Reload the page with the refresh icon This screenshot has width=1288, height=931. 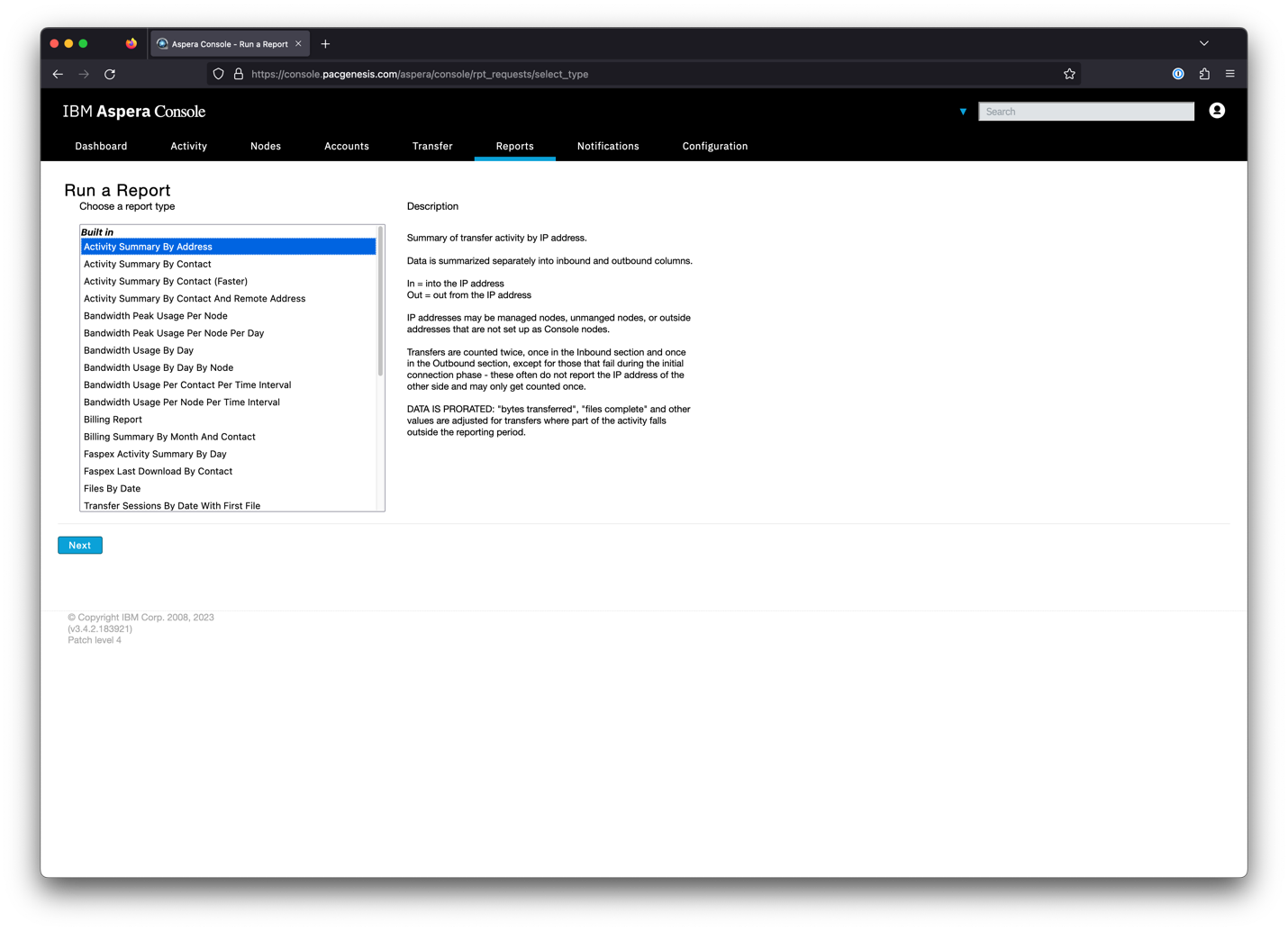110,74
